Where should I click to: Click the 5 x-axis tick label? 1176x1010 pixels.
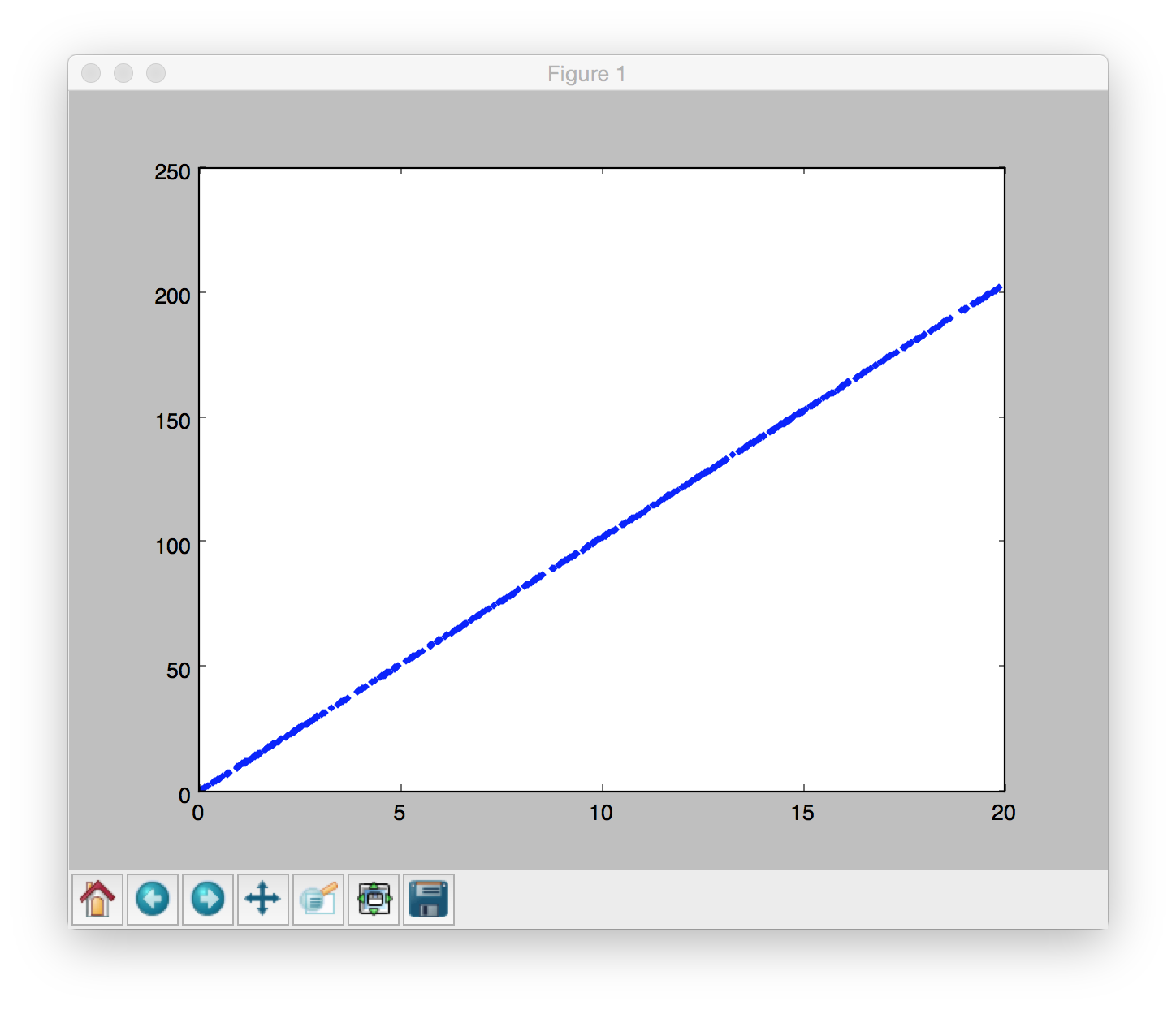400,813
